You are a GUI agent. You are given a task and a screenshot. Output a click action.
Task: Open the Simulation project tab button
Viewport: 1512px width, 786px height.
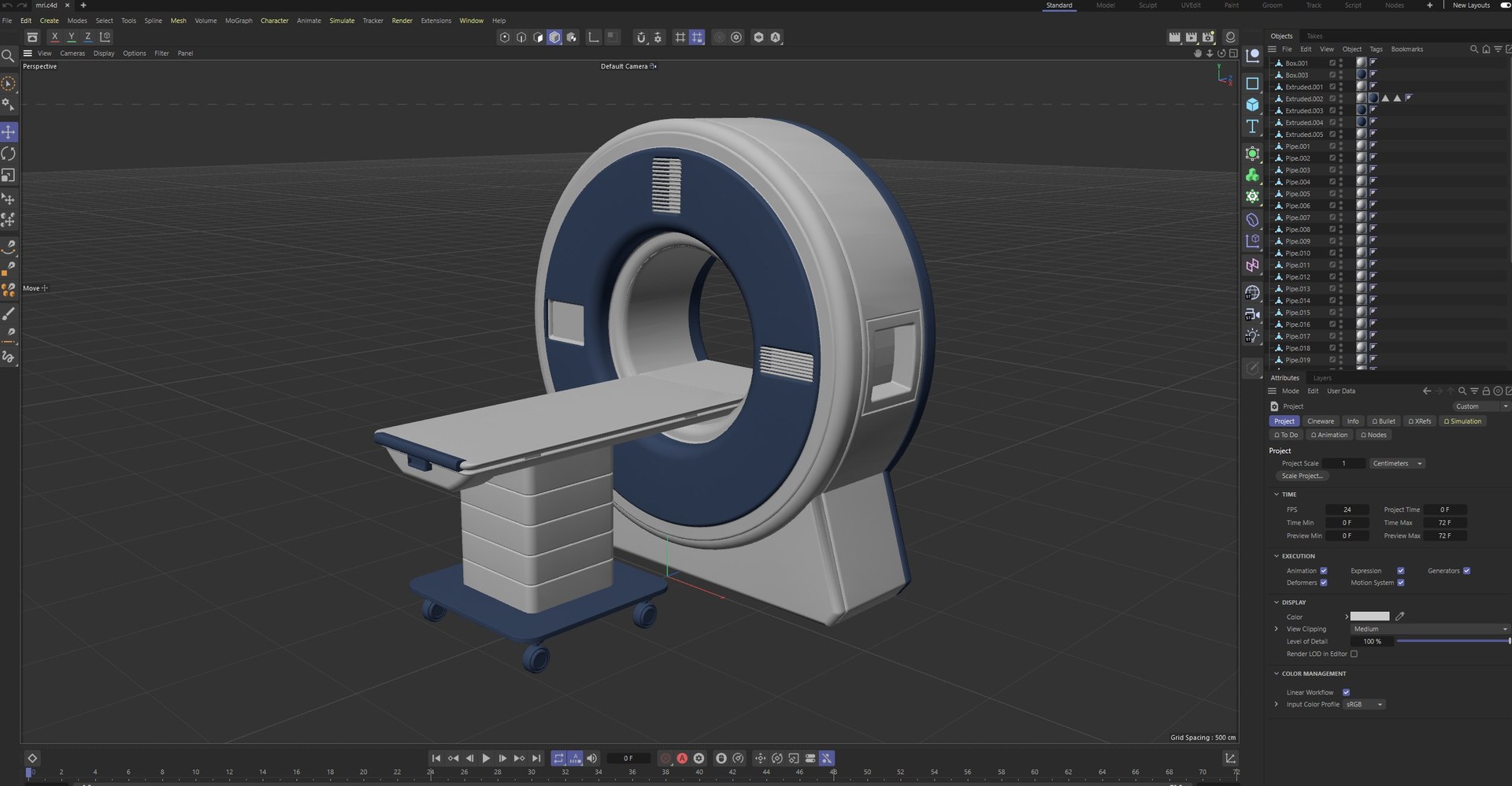pyautogui.click(x=1462, y=421)
